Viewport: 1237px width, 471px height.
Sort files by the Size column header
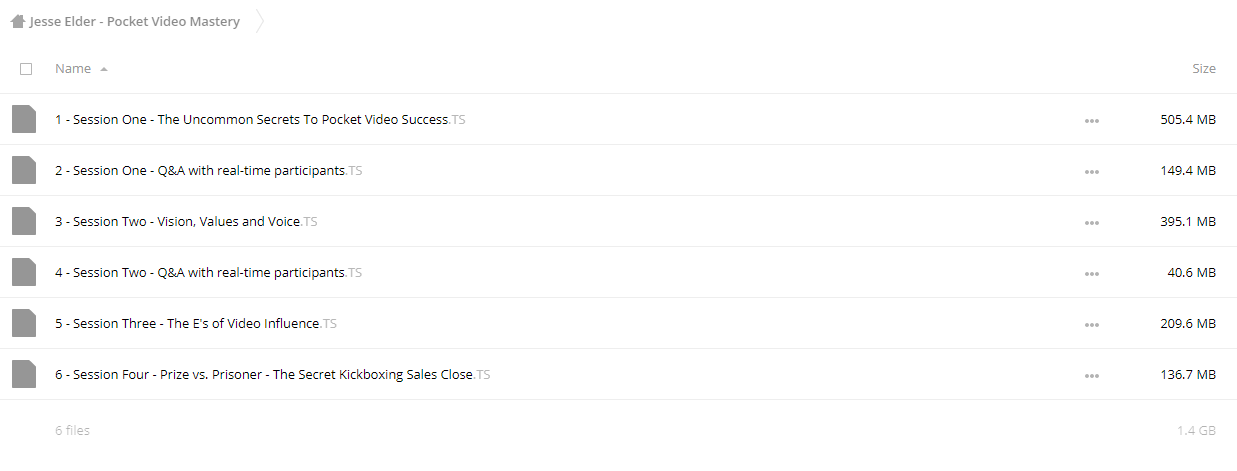pos(1204,69)
